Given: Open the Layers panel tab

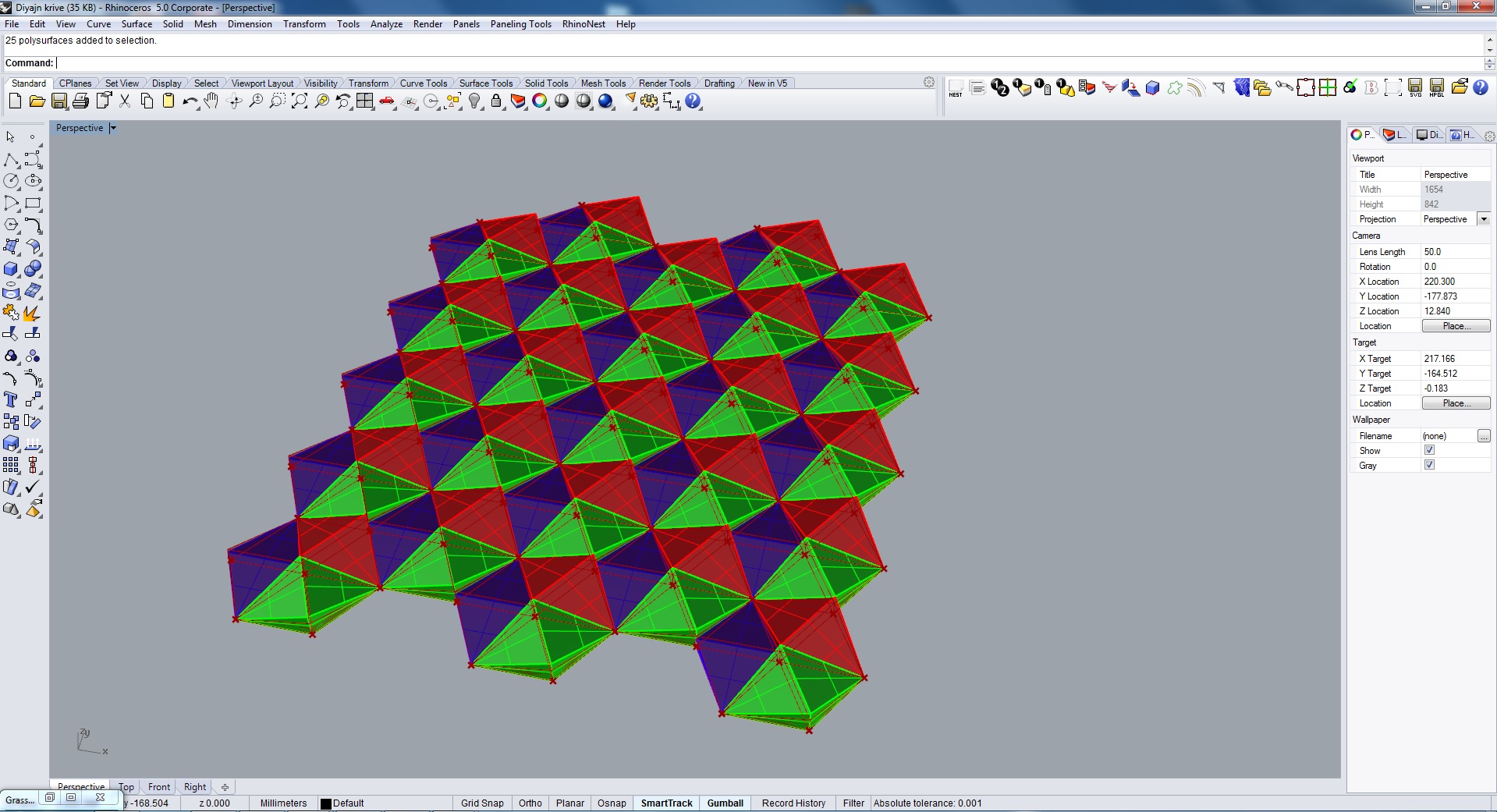Looking at the screenshot, I should 1394,135.
